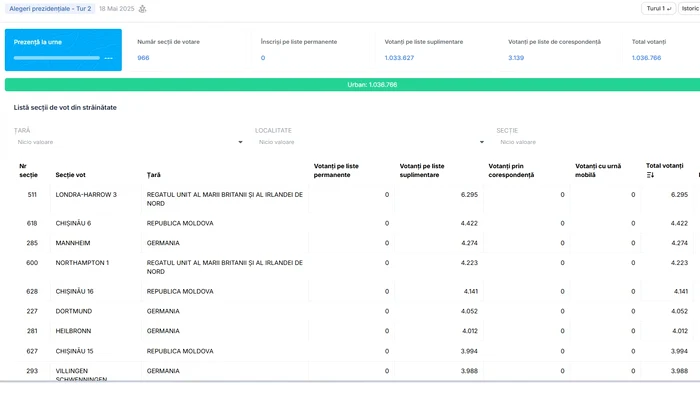Open the Turul 1 button

(658, 8)
